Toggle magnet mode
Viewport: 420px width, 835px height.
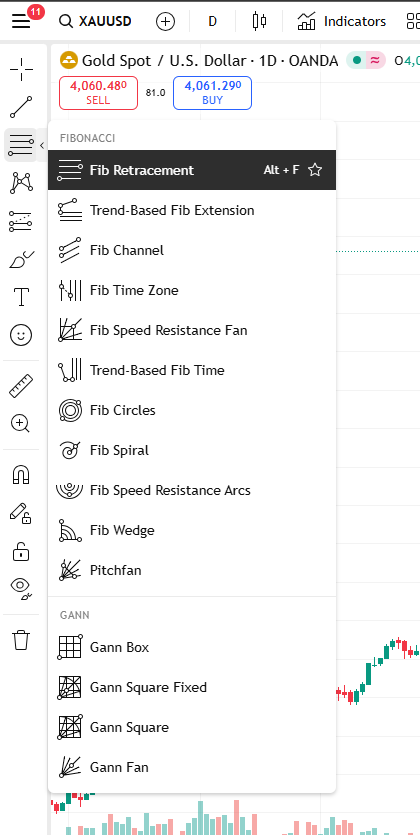click(21, 474)
